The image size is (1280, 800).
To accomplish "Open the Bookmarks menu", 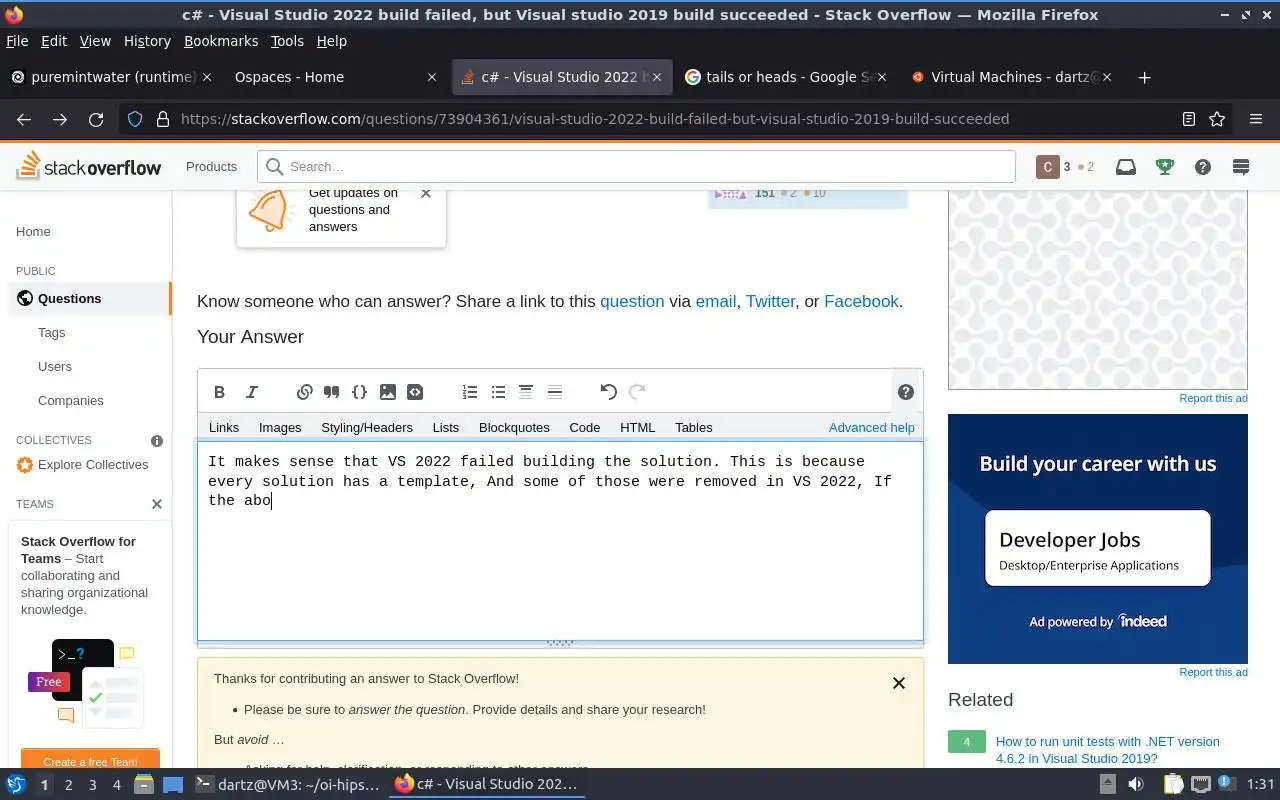I will point(221,41).
